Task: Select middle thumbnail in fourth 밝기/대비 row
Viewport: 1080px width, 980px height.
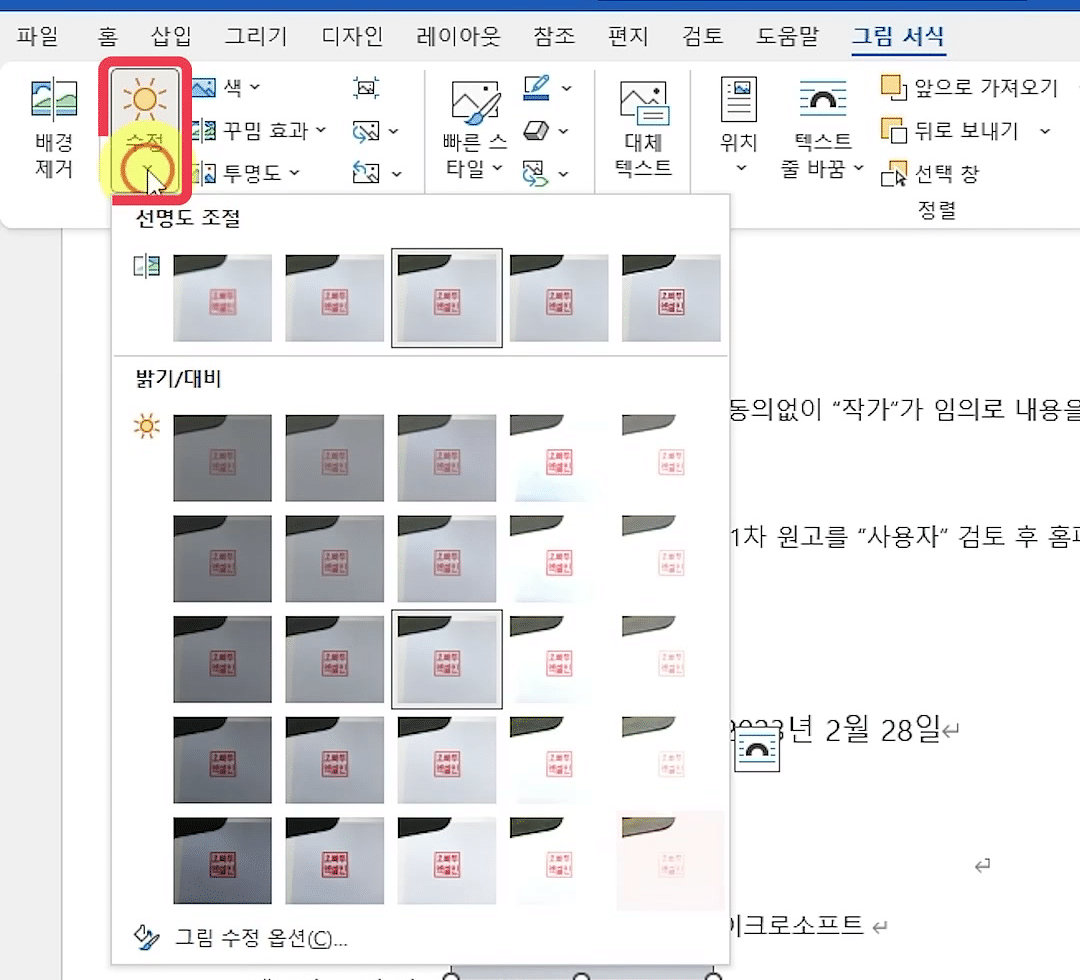Action: [x=447, y=760]
